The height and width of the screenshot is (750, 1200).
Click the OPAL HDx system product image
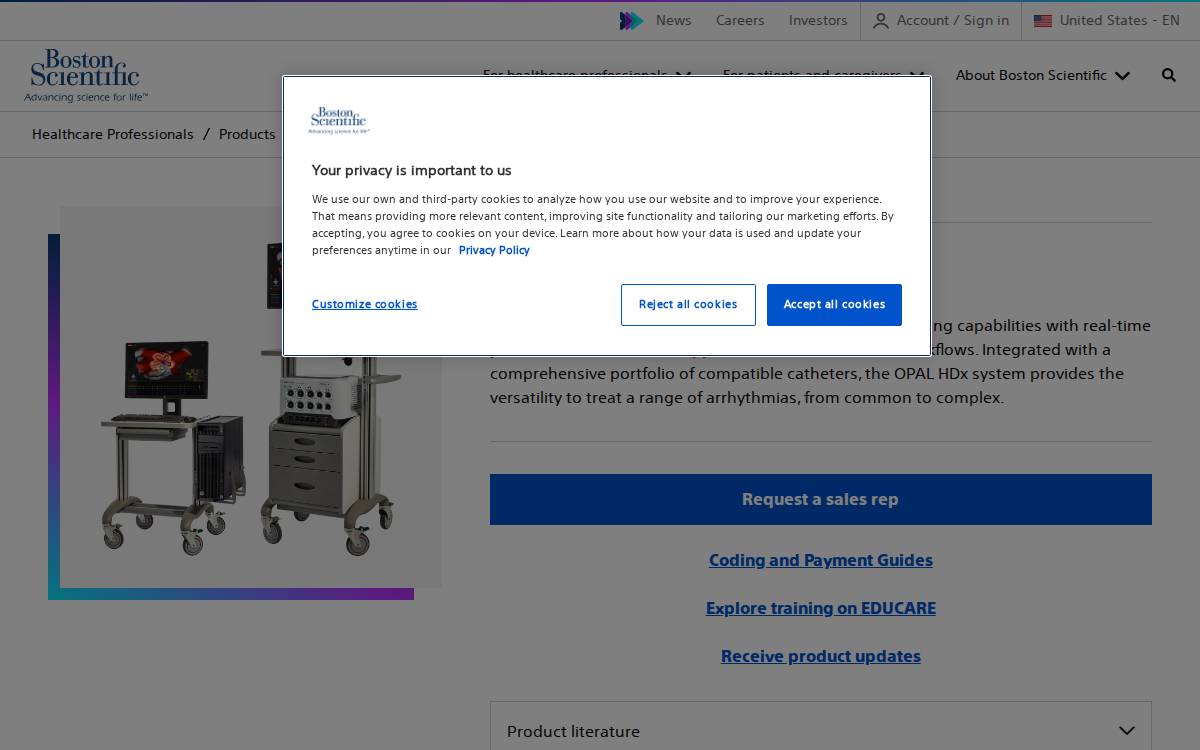(250, 397)
